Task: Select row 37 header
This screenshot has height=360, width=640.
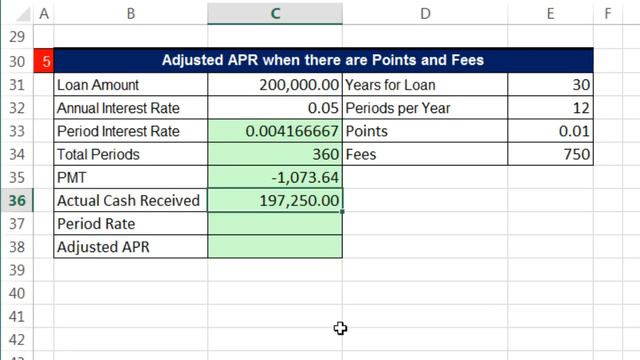Action: 17,224
